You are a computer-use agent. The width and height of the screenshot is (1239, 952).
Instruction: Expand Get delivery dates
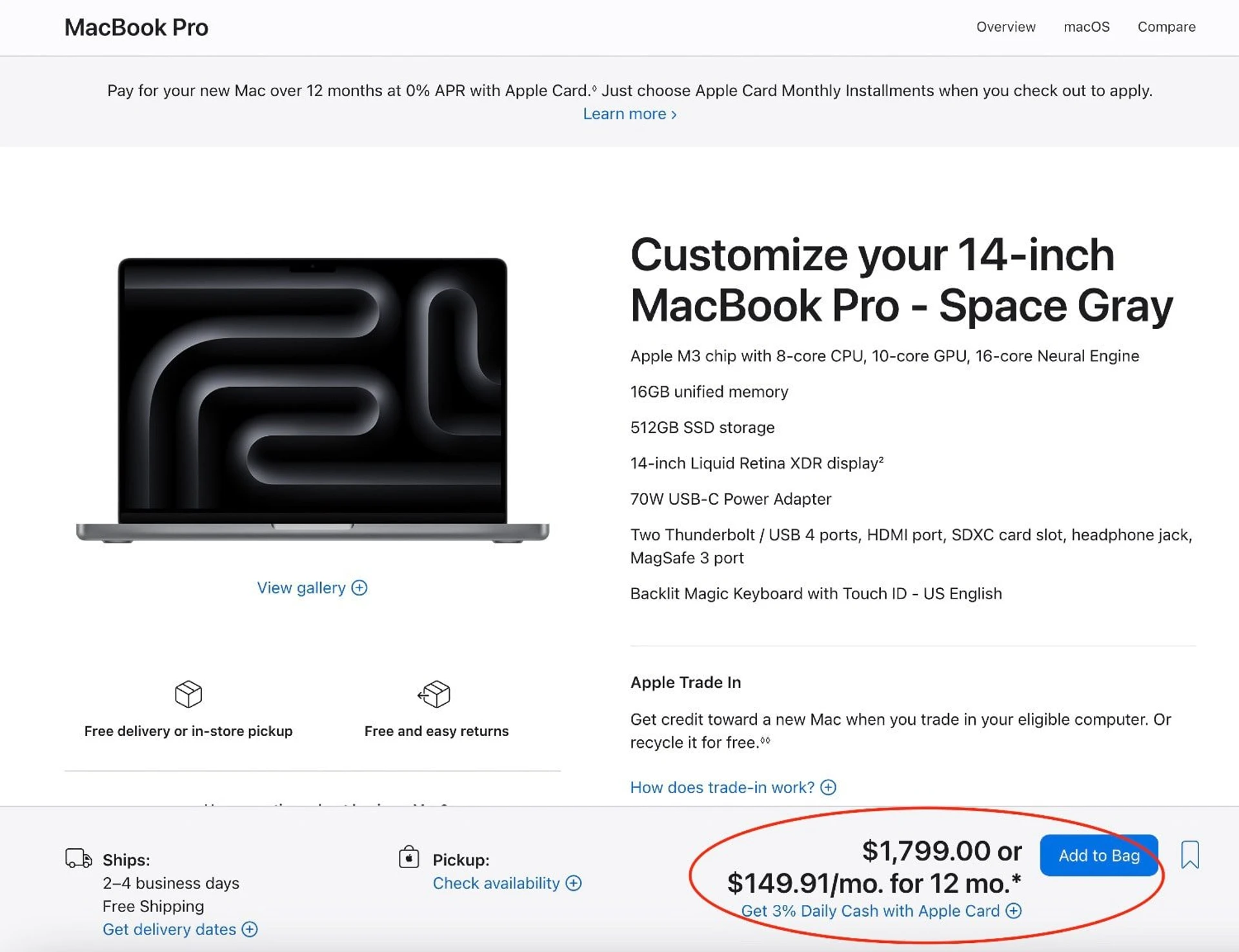[180, 929]
